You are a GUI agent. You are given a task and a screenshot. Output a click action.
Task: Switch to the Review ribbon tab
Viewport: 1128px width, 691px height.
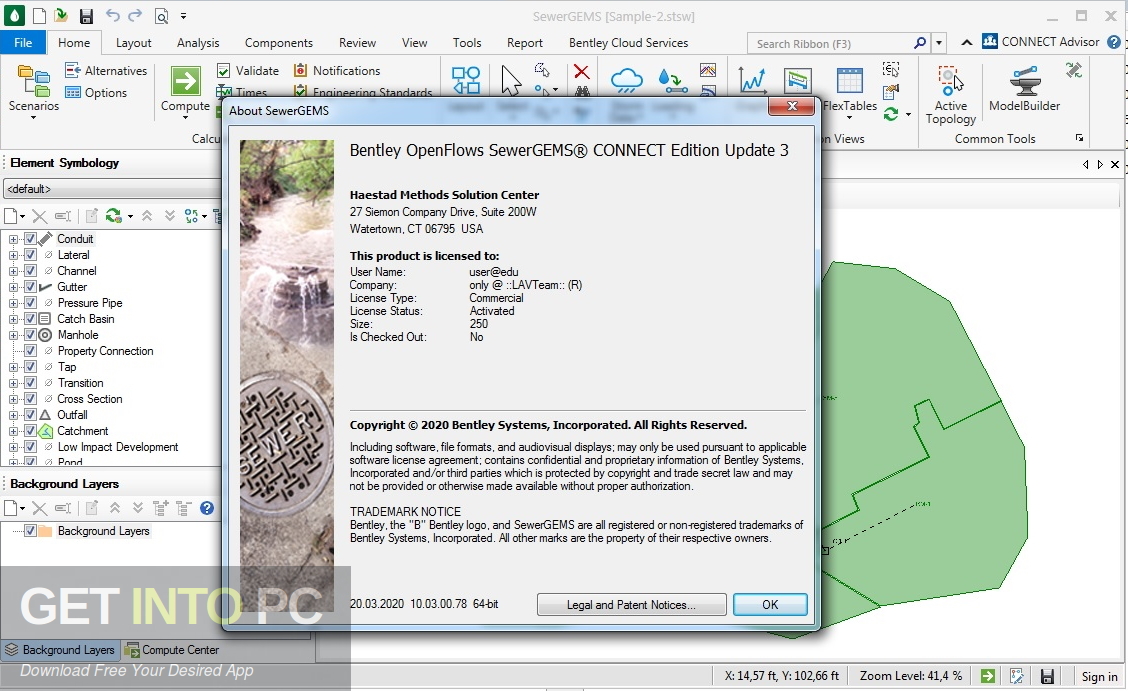[357, 43]
